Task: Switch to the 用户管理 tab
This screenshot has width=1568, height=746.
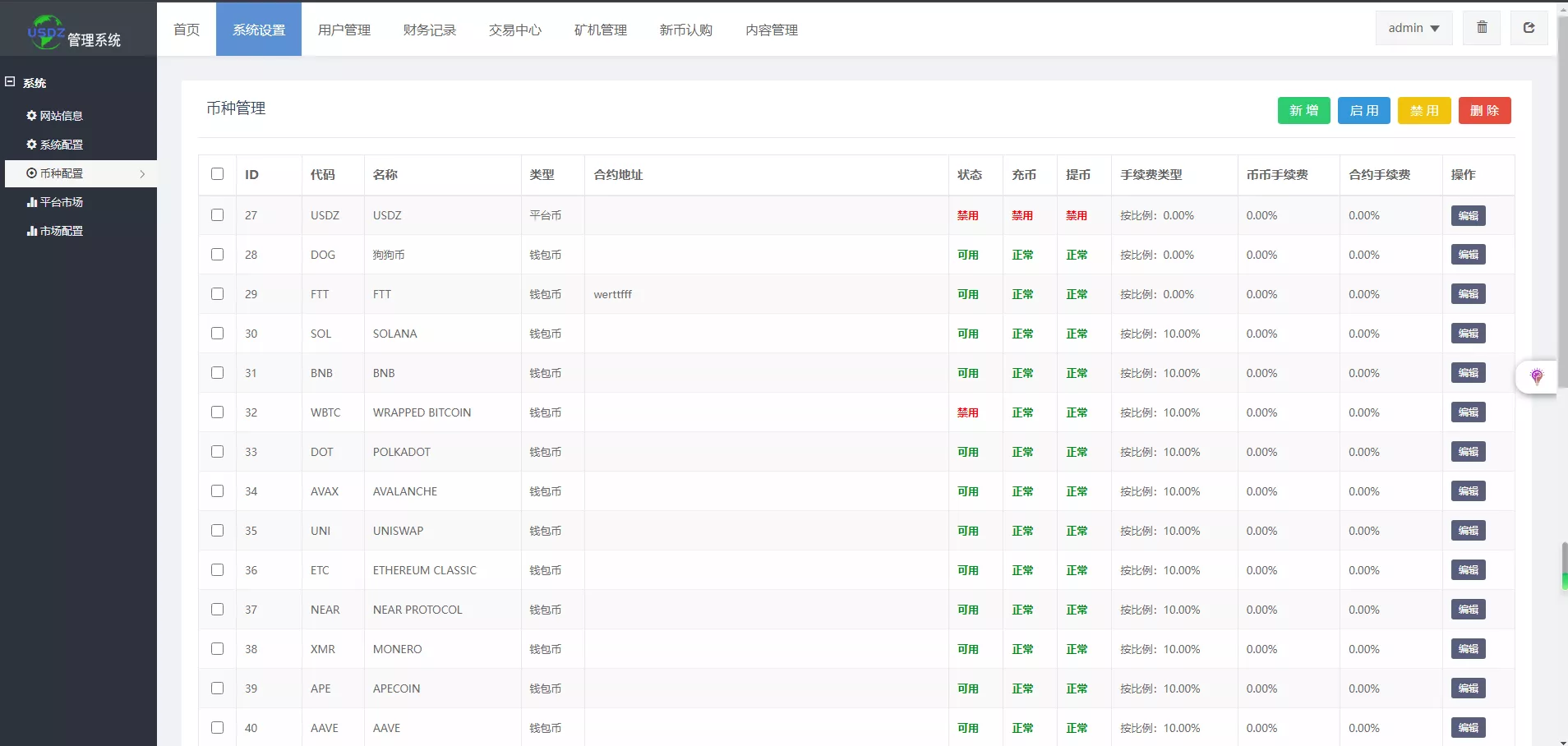Action: pos(343,30)
